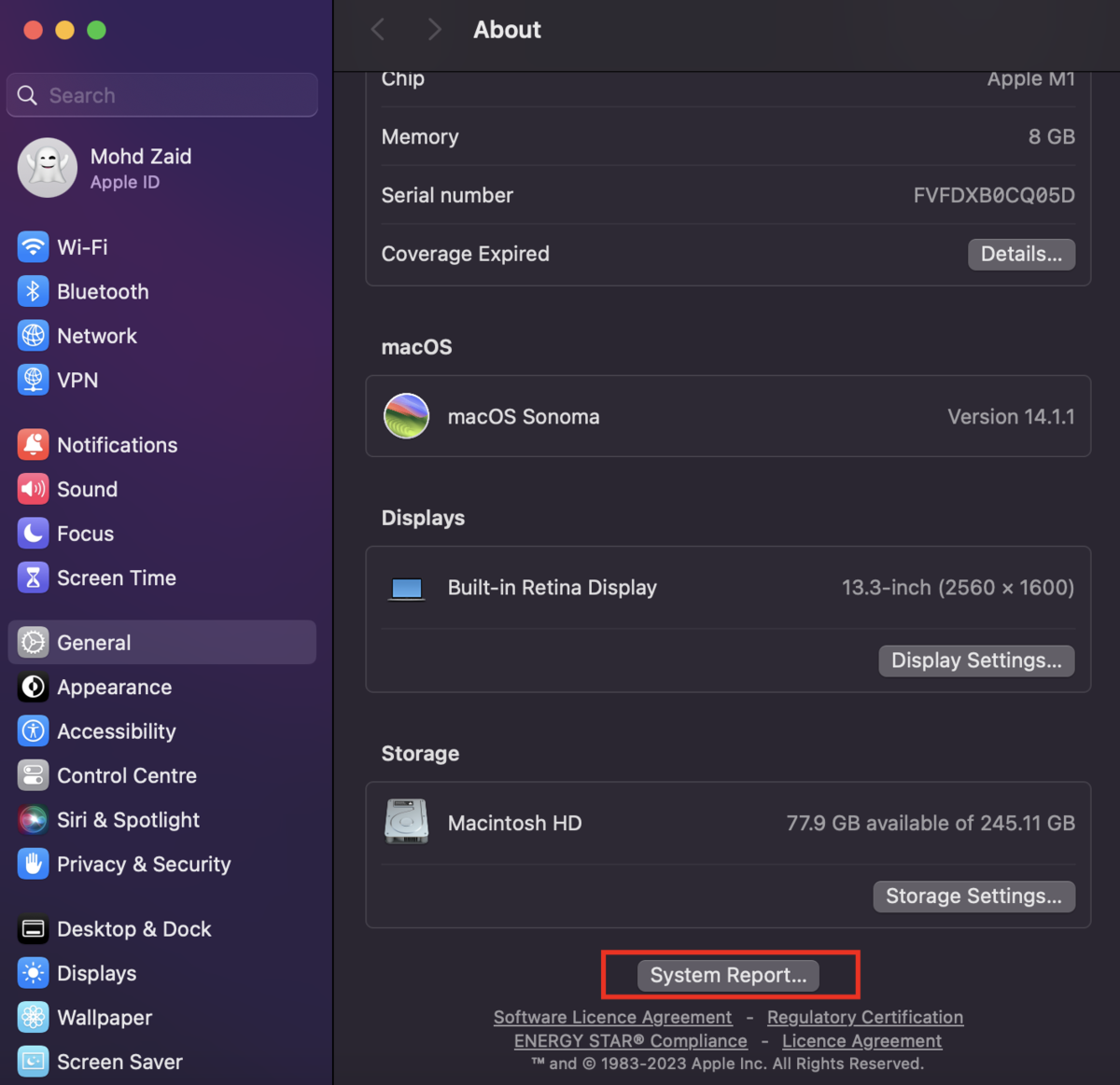This screenshot has width=1120, height=1085.
Task: Click the Screen Time hourglass icon
Action: click(33, 577)
